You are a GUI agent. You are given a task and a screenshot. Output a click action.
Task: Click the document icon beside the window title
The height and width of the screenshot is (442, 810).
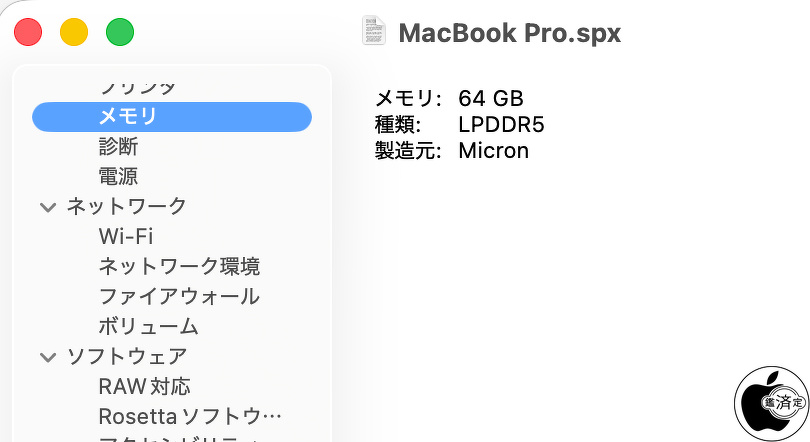374,31
